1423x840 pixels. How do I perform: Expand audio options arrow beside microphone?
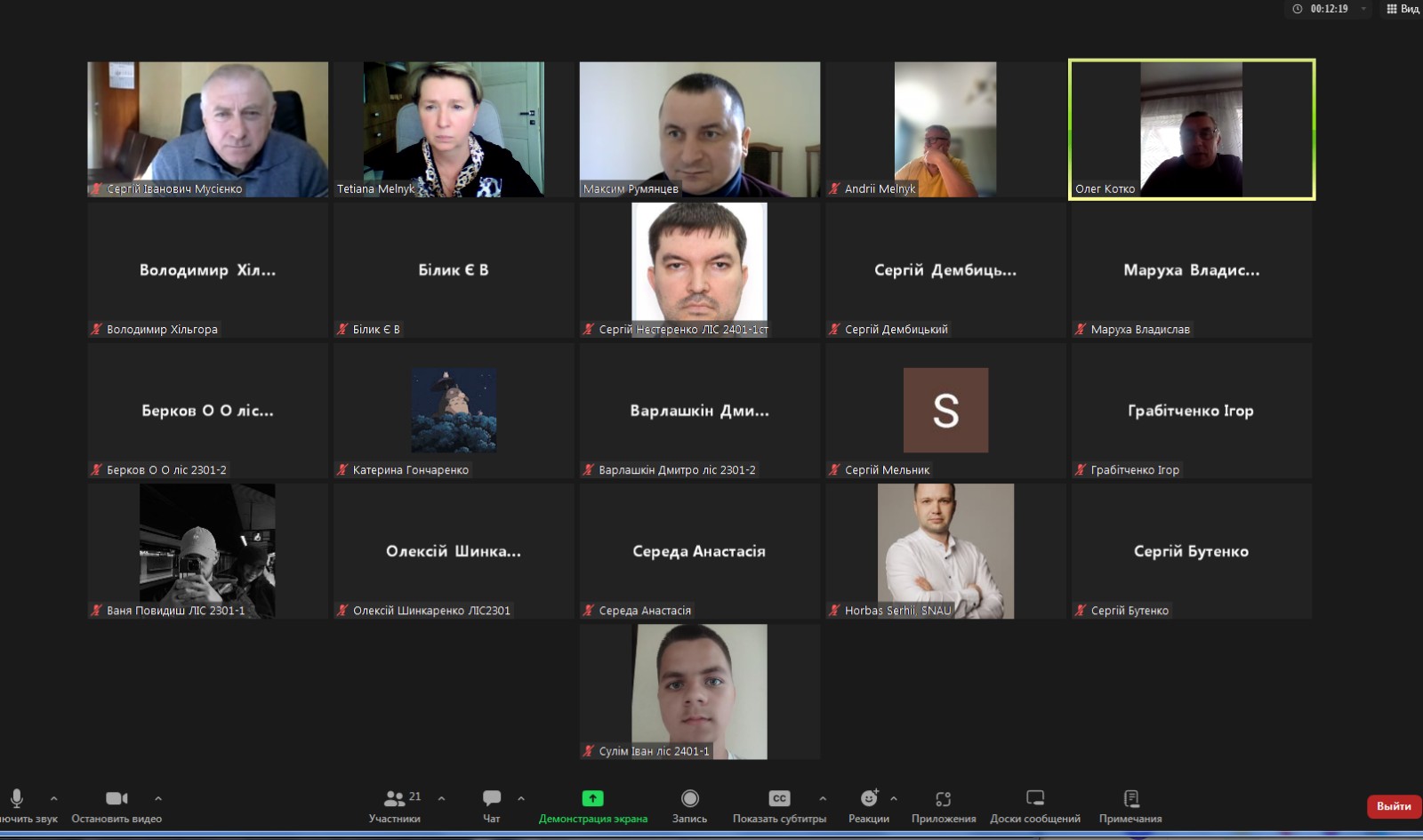tap(54, 798)
